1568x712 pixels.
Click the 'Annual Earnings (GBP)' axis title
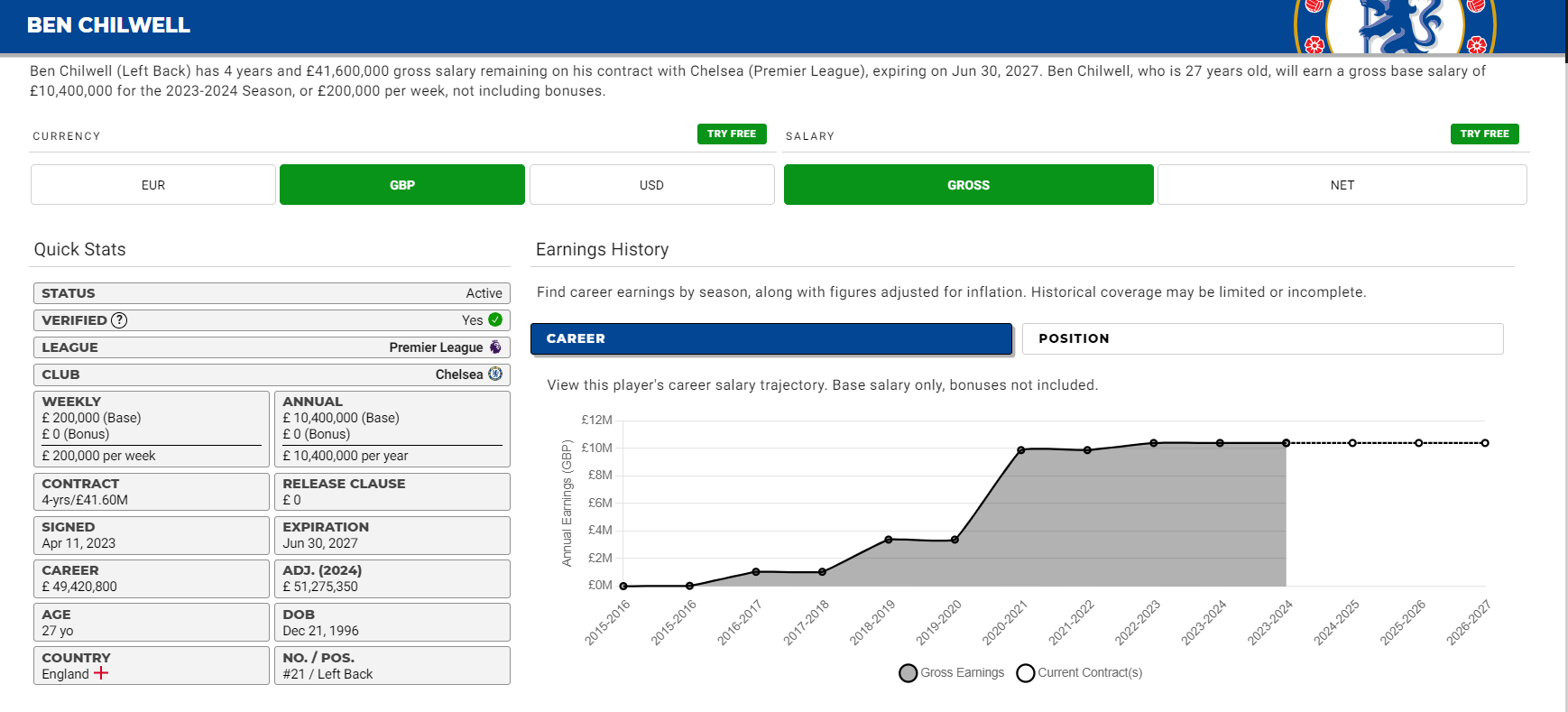[567, 504]
